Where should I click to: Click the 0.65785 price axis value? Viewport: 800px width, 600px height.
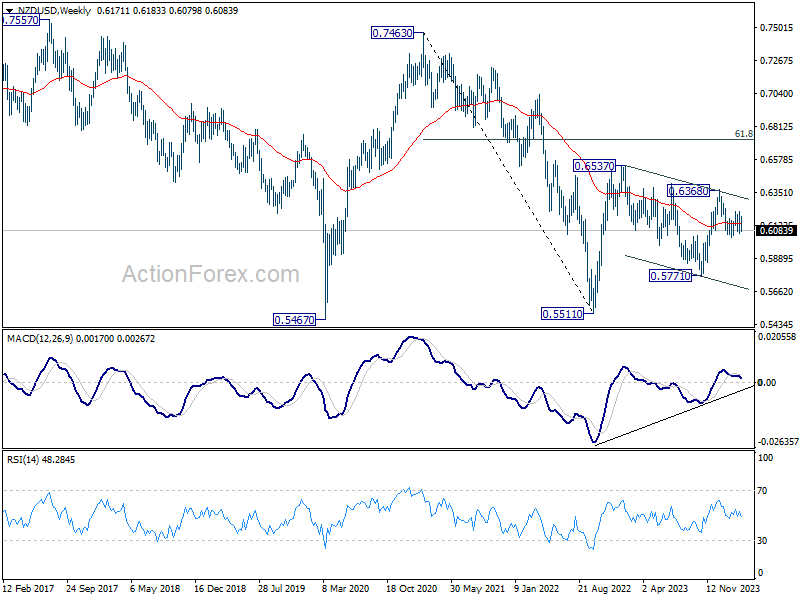tap(777, 160)
